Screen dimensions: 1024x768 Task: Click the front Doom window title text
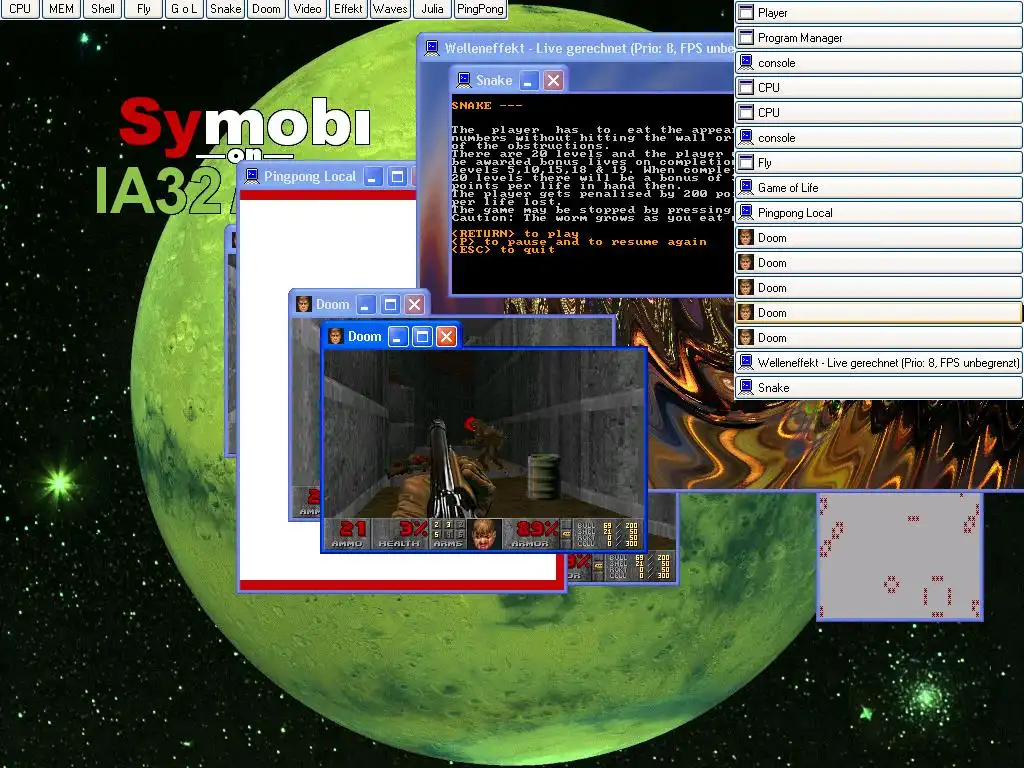pyautogui.click(x=364, y=336)
